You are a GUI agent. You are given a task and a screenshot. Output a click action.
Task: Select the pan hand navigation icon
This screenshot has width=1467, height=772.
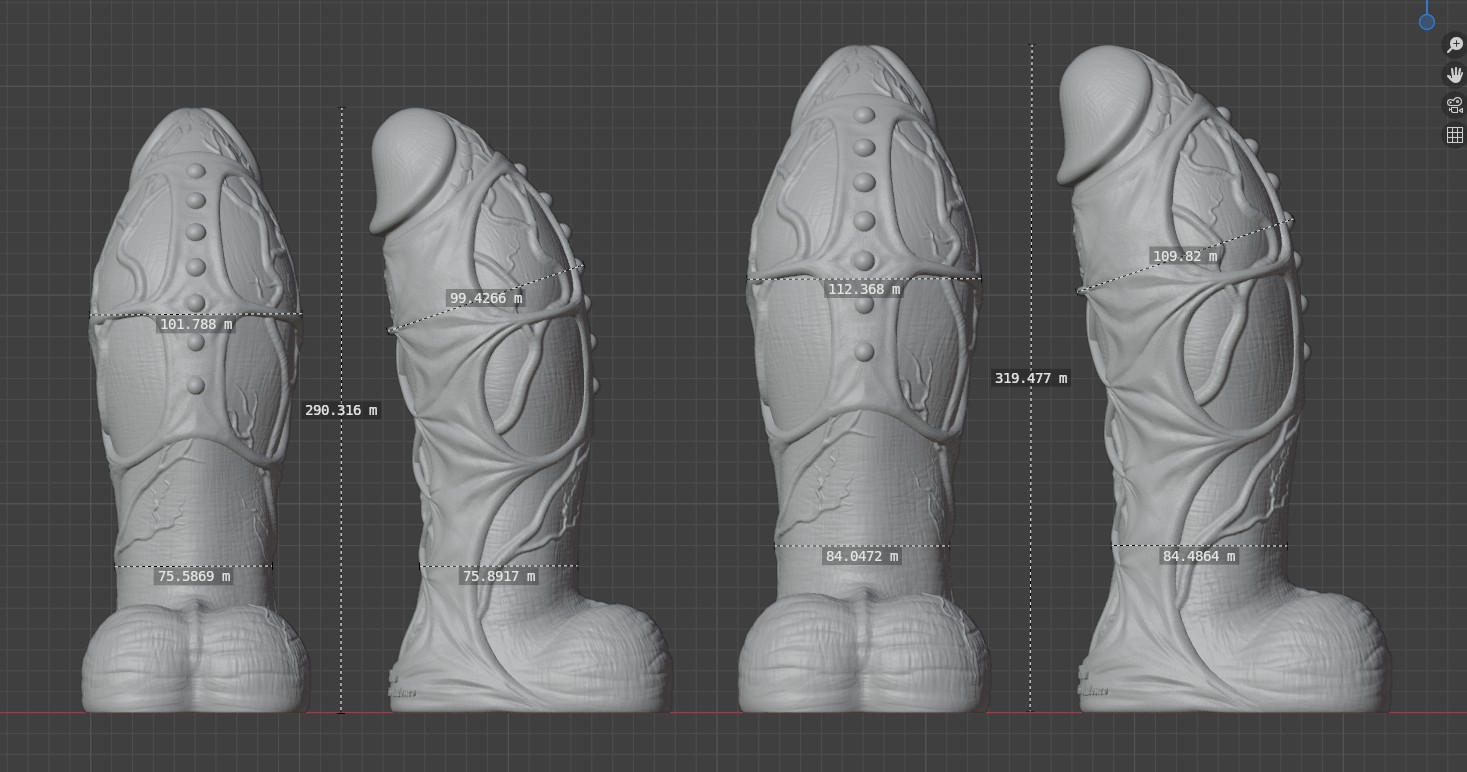pyautogui.click(x=1454, y=75)
